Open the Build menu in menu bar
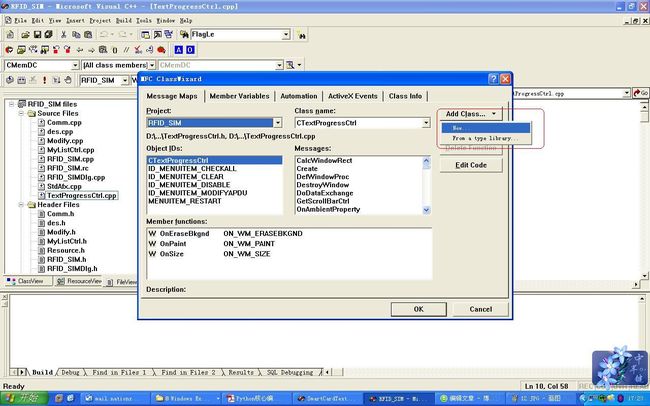Viewport: 650px width, 406px height. point(124,20)
